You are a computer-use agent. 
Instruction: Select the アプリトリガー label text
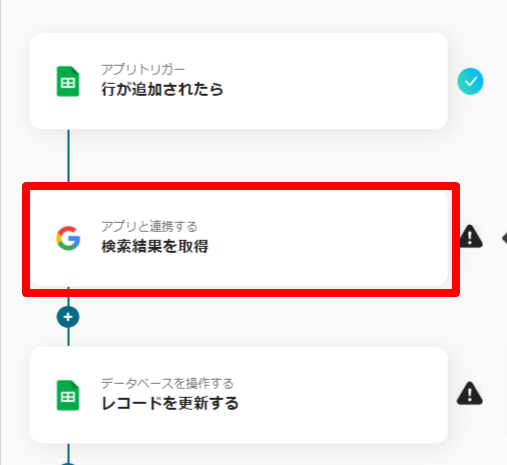click(x=143, y=69)
